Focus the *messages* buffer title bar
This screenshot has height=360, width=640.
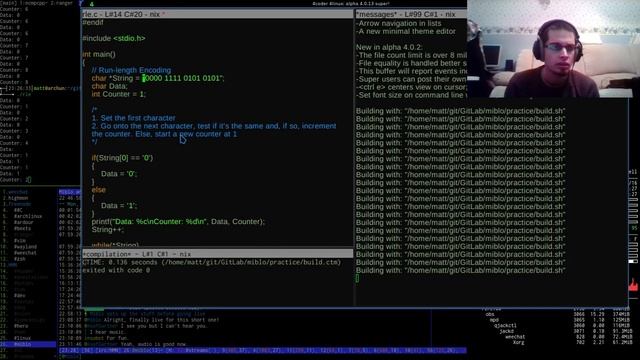411,14
